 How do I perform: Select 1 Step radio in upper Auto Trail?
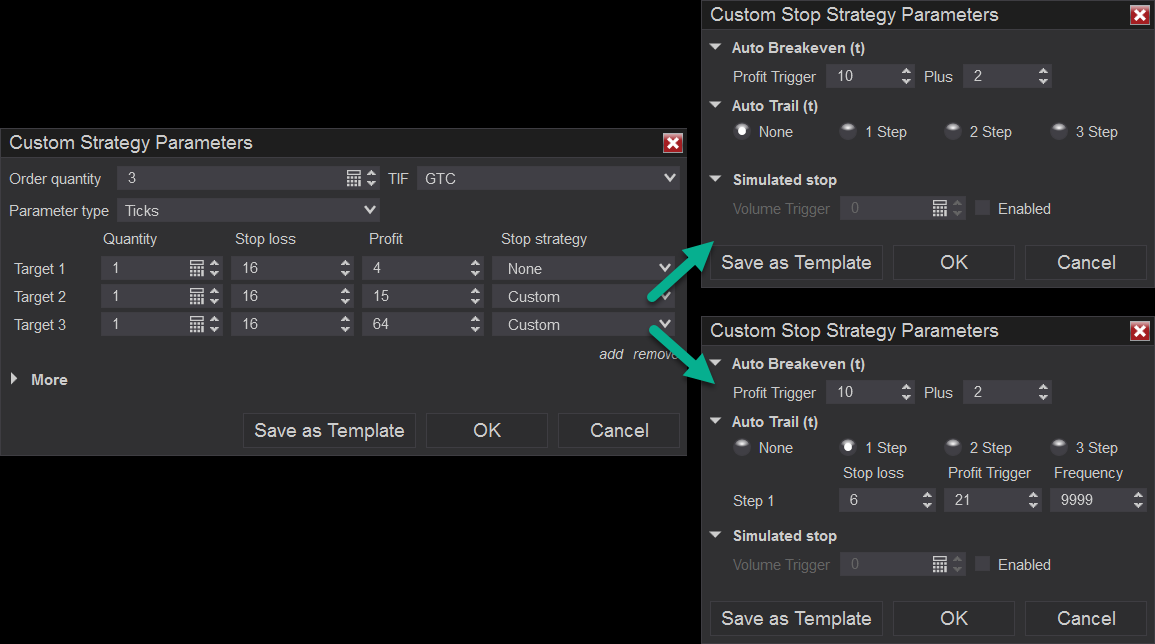pyautogui.click(x=848, y=131)
